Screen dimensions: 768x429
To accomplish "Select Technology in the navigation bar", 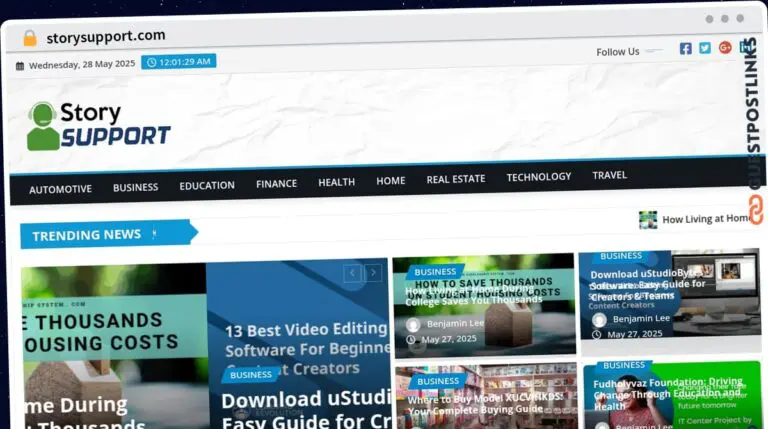I will pos(538,177).
